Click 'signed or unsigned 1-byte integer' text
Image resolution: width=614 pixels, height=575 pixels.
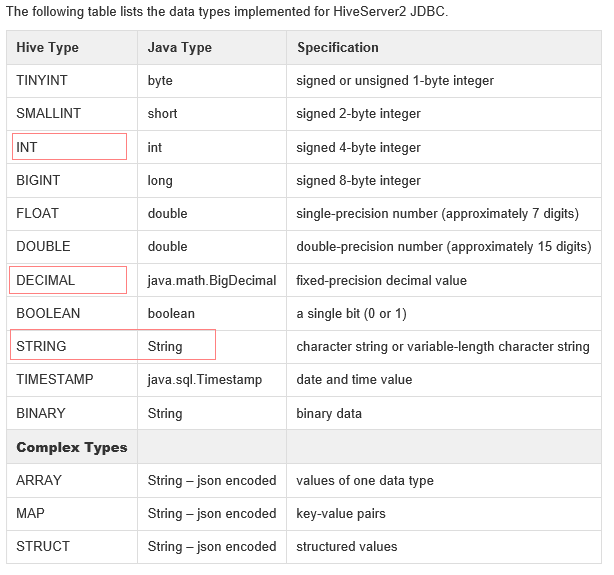tap(395, 81)
